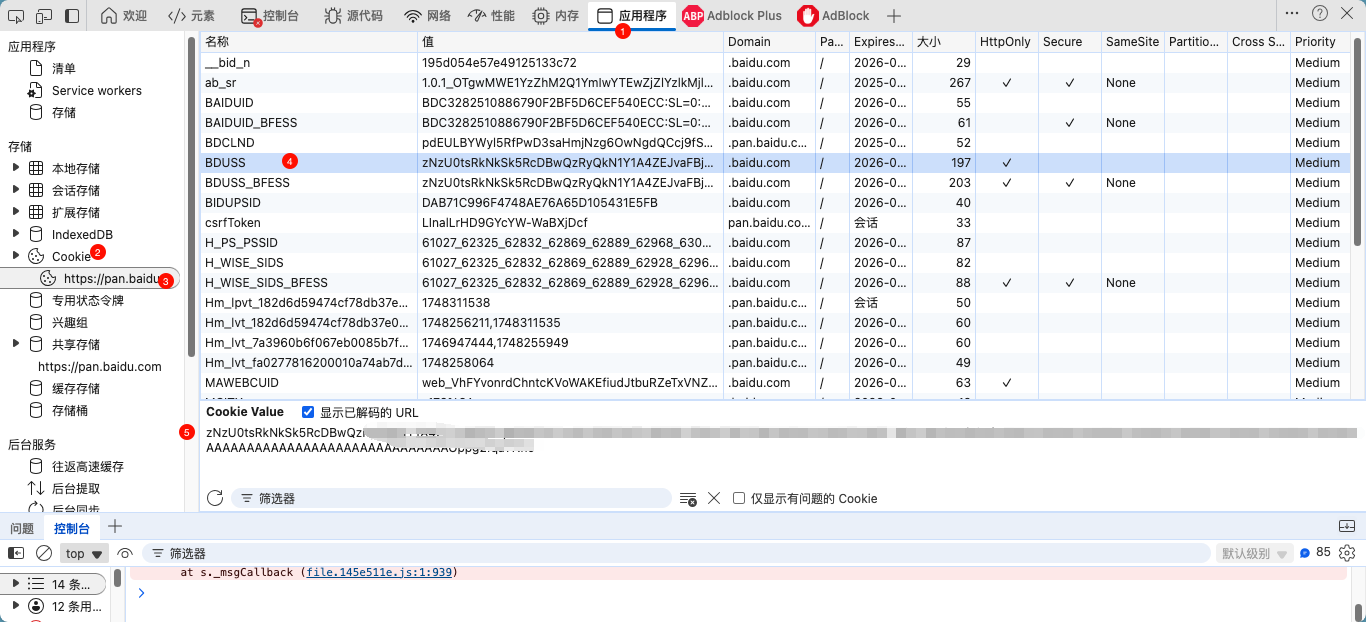Toggle the device emulation icon
The image size is (1366, 622).
44,16
